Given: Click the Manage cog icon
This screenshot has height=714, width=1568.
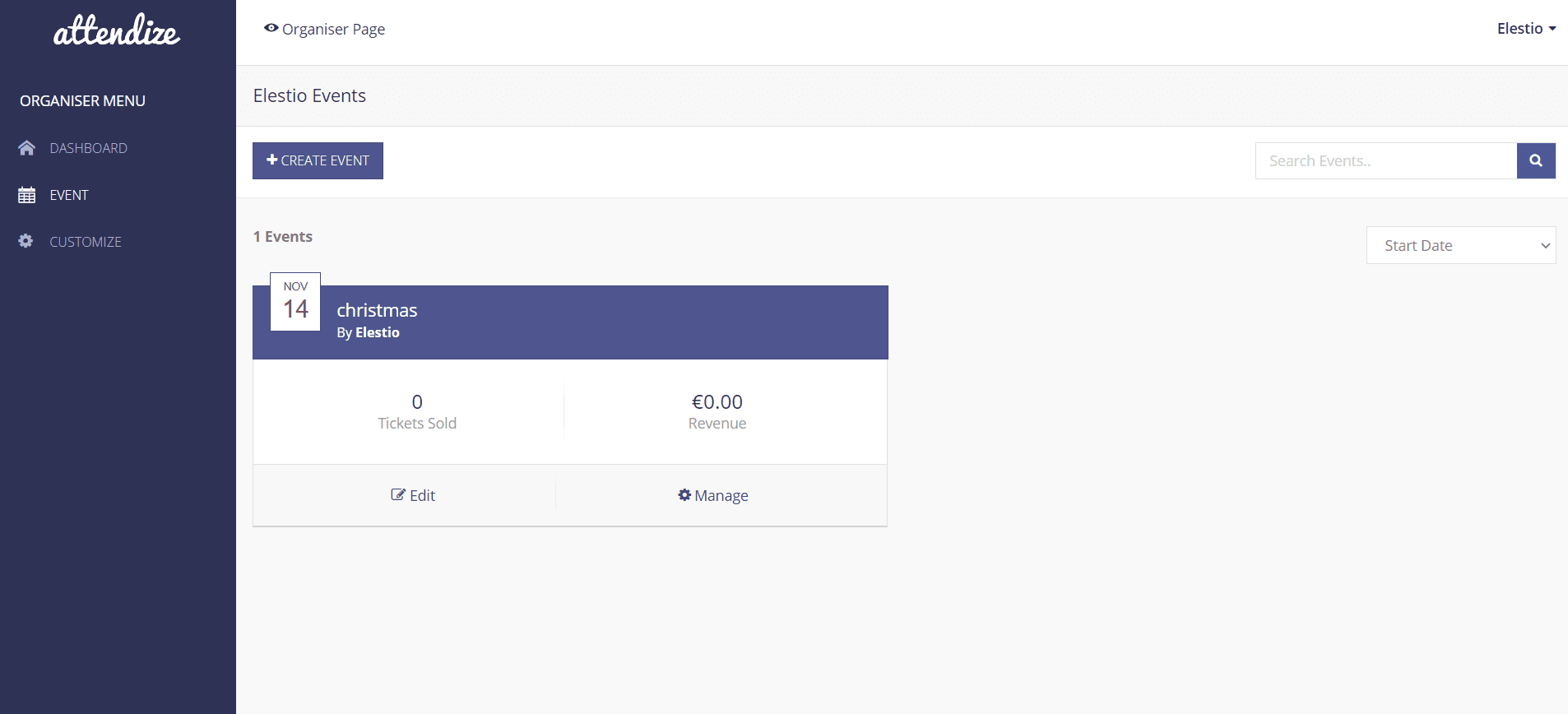Looking at the screenshot, I should coord(684,494).
